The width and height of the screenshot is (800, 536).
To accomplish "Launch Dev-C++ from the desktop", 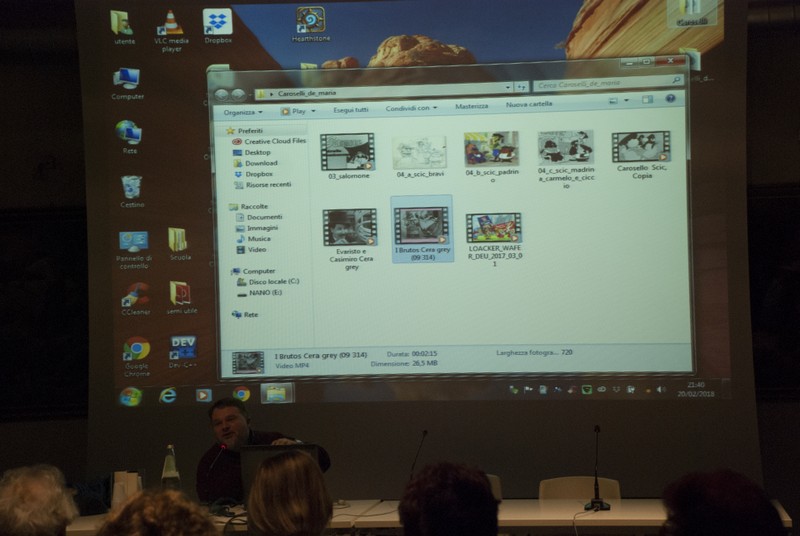I will pyautogui.click(x=182, y=352).
